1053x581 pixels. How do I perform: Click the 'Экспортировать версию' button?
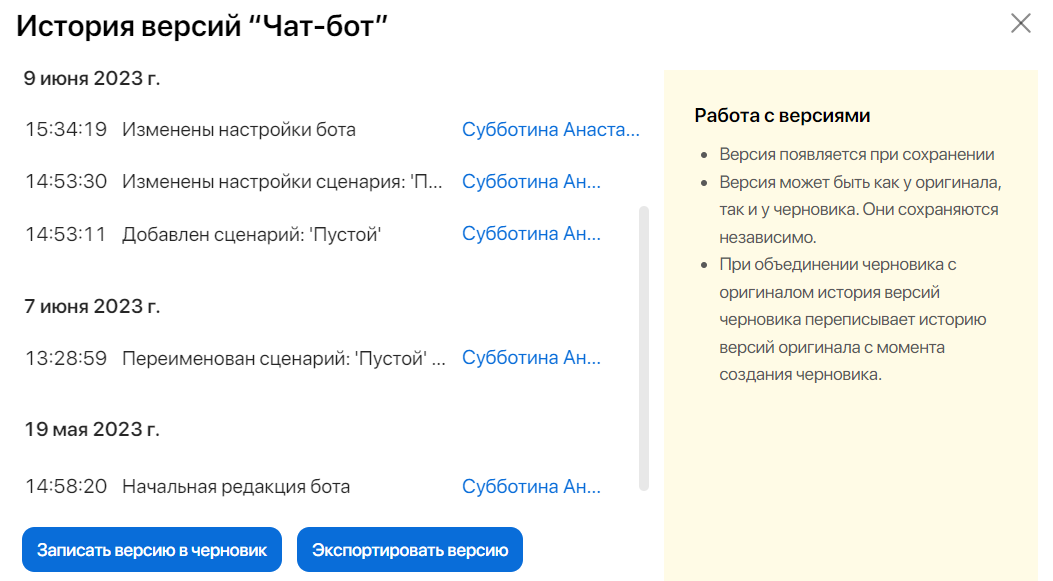[409, 549]
